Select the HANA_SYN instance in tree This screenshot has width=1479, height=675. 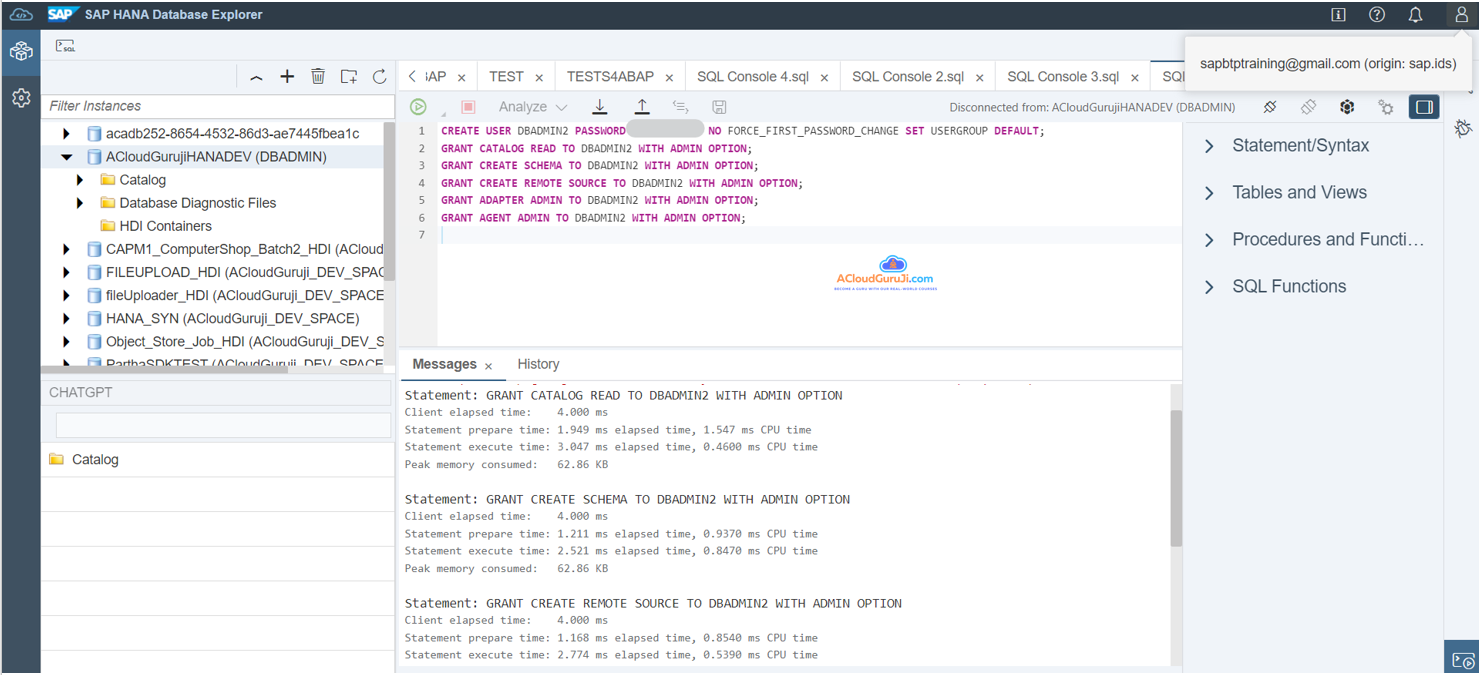coord(232,318)
